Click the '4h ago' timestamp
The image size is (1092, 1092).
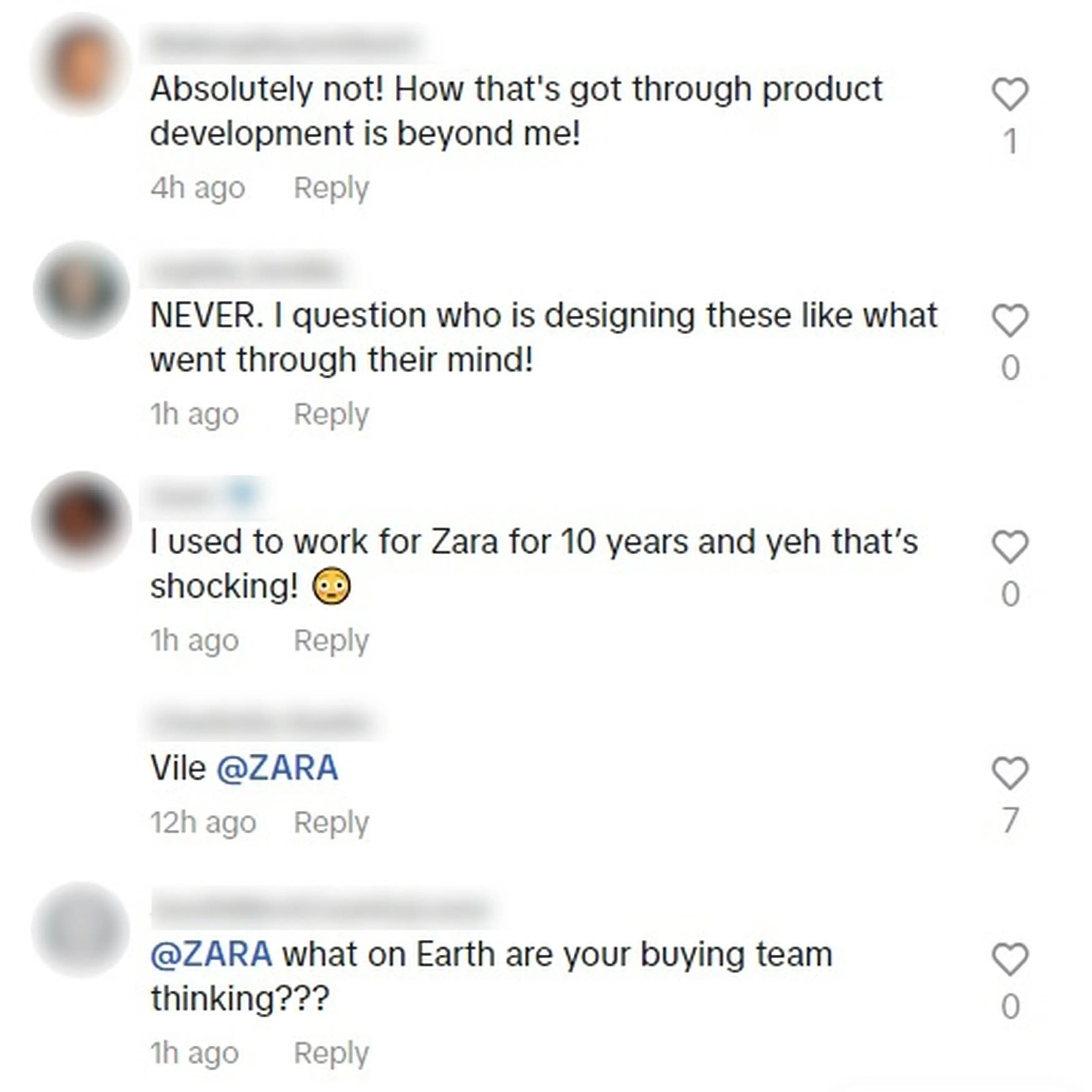click(197, 187)
